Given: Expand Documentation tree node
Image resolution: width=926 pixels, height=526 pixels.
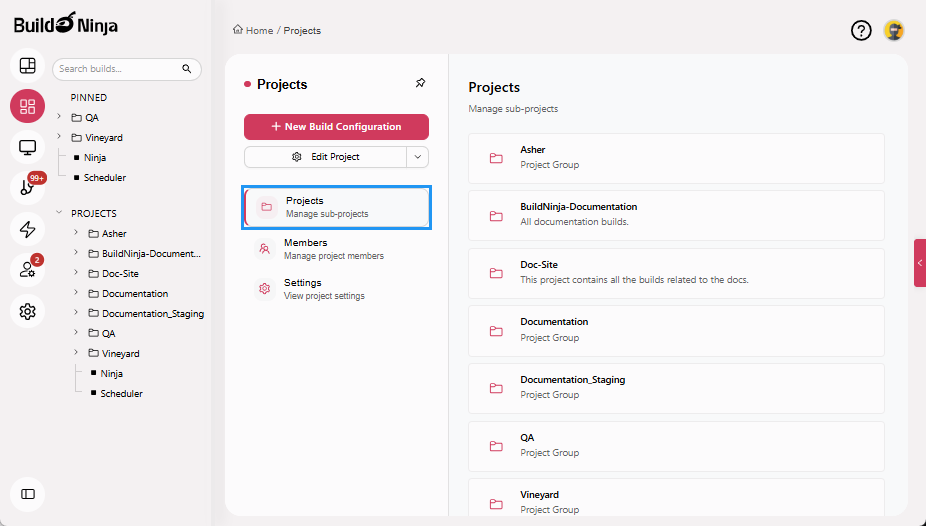Looking at the screenshot, I should (76, 293).
